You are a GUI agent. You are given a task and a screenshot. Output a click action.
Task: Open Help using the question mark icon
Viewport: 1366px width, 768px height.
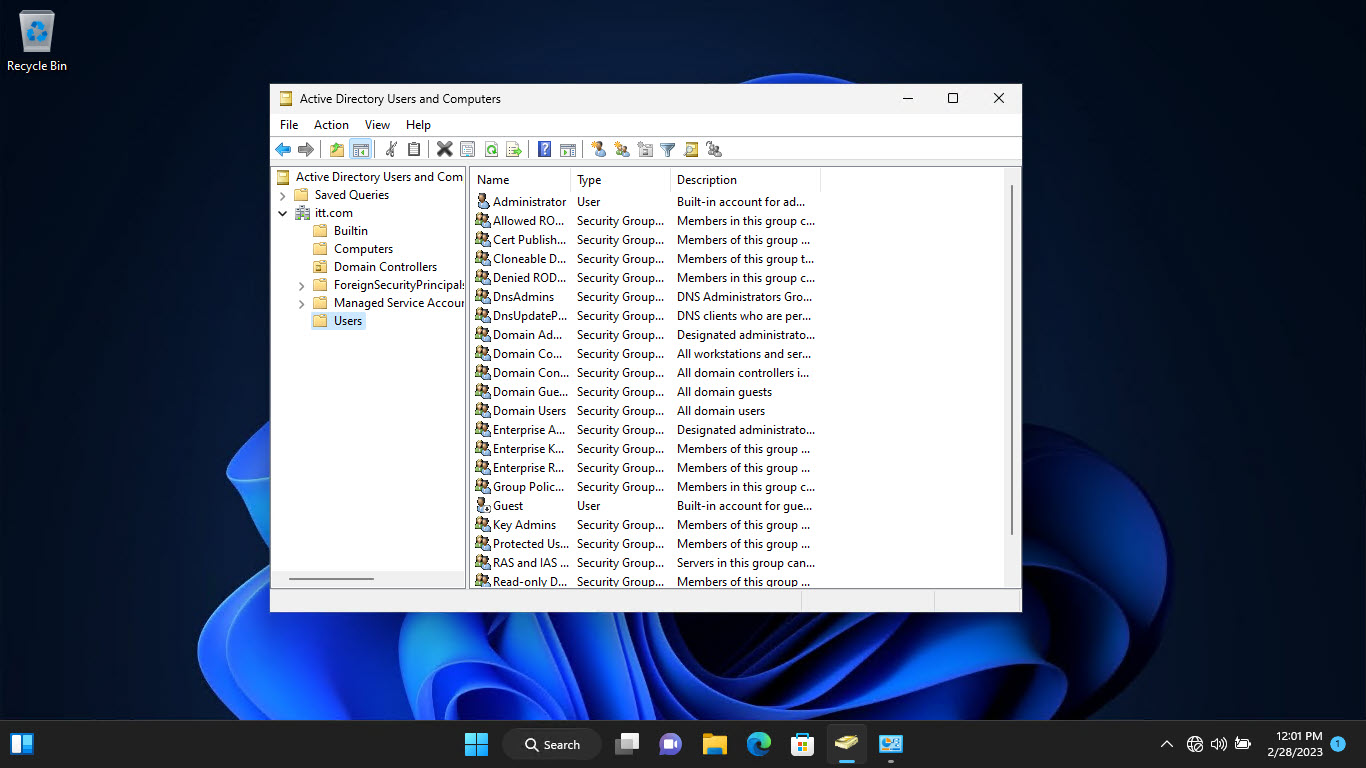pyautogui.click(x=544, y=149)
